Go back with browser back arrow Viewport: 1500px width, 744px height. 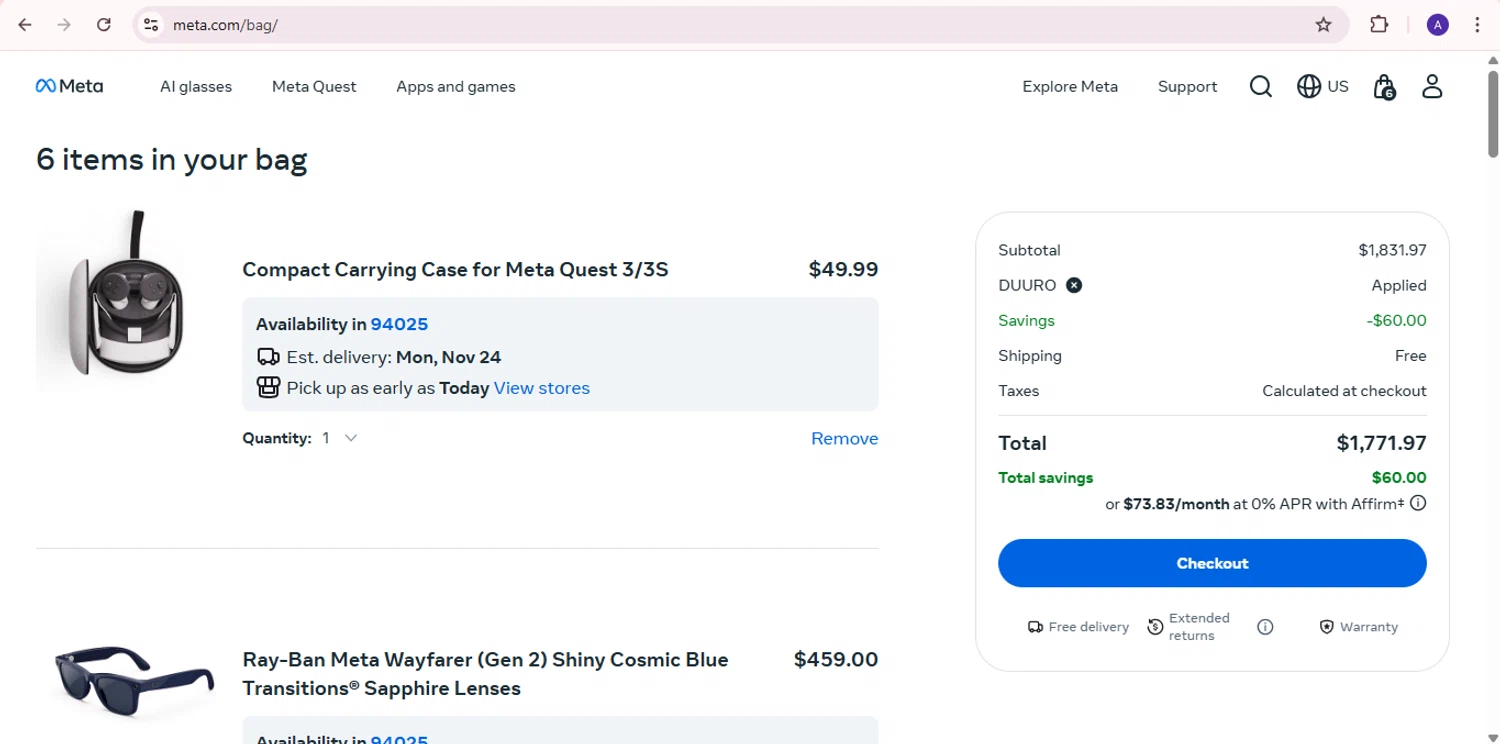point(25,25)
